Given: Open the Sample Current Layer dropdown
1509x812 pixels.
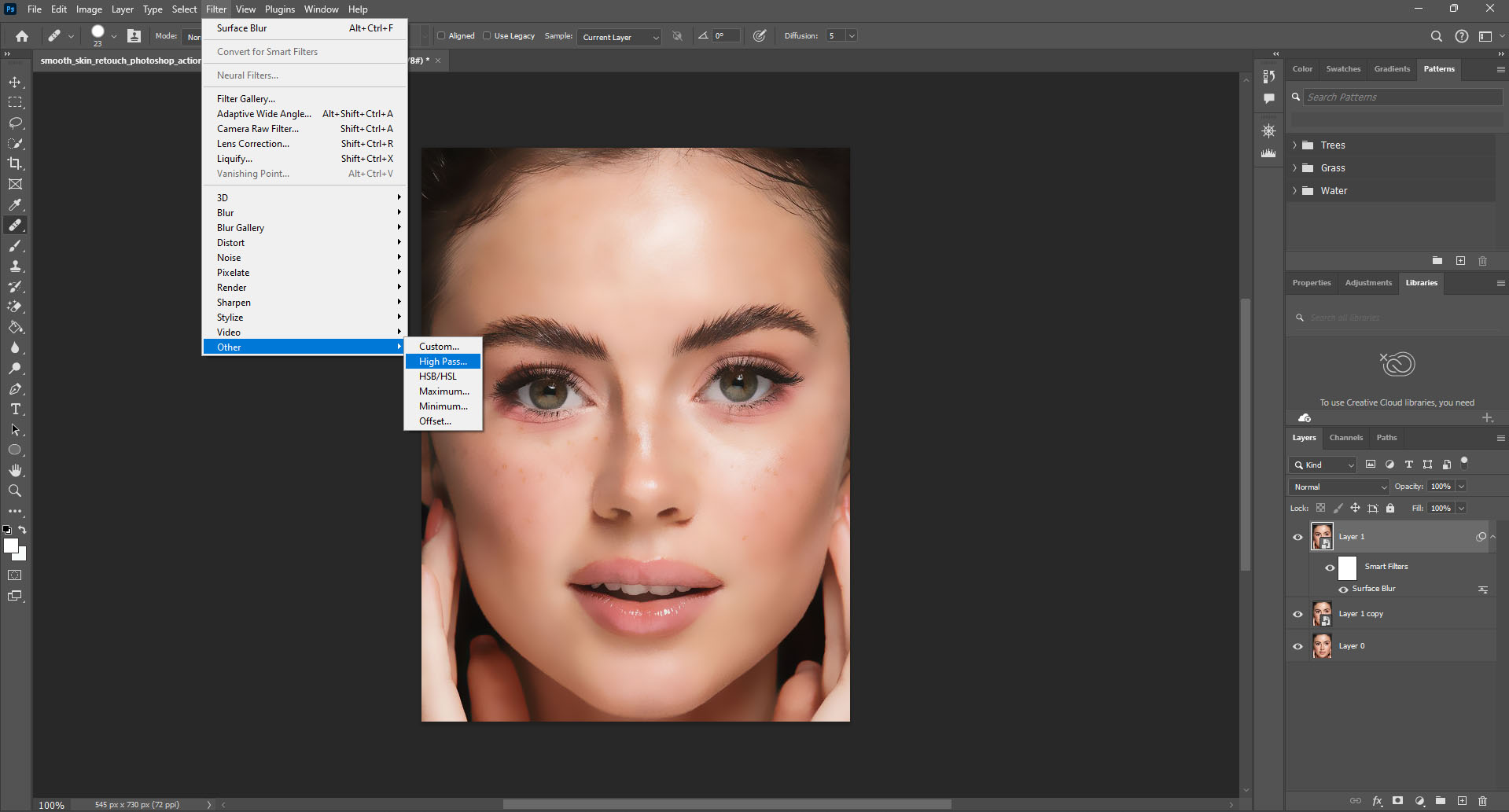Looking at the screenshot, I should pos(620,37).
